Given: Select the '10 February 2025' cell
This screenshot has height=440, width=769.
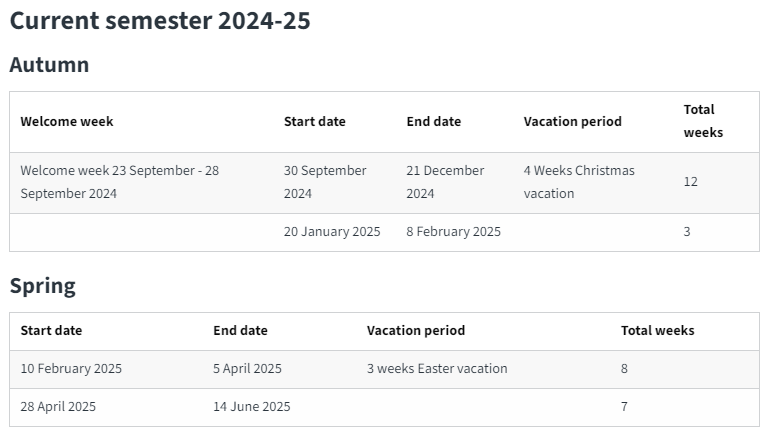Looking at the screenshot, I should tap(71, 368).
